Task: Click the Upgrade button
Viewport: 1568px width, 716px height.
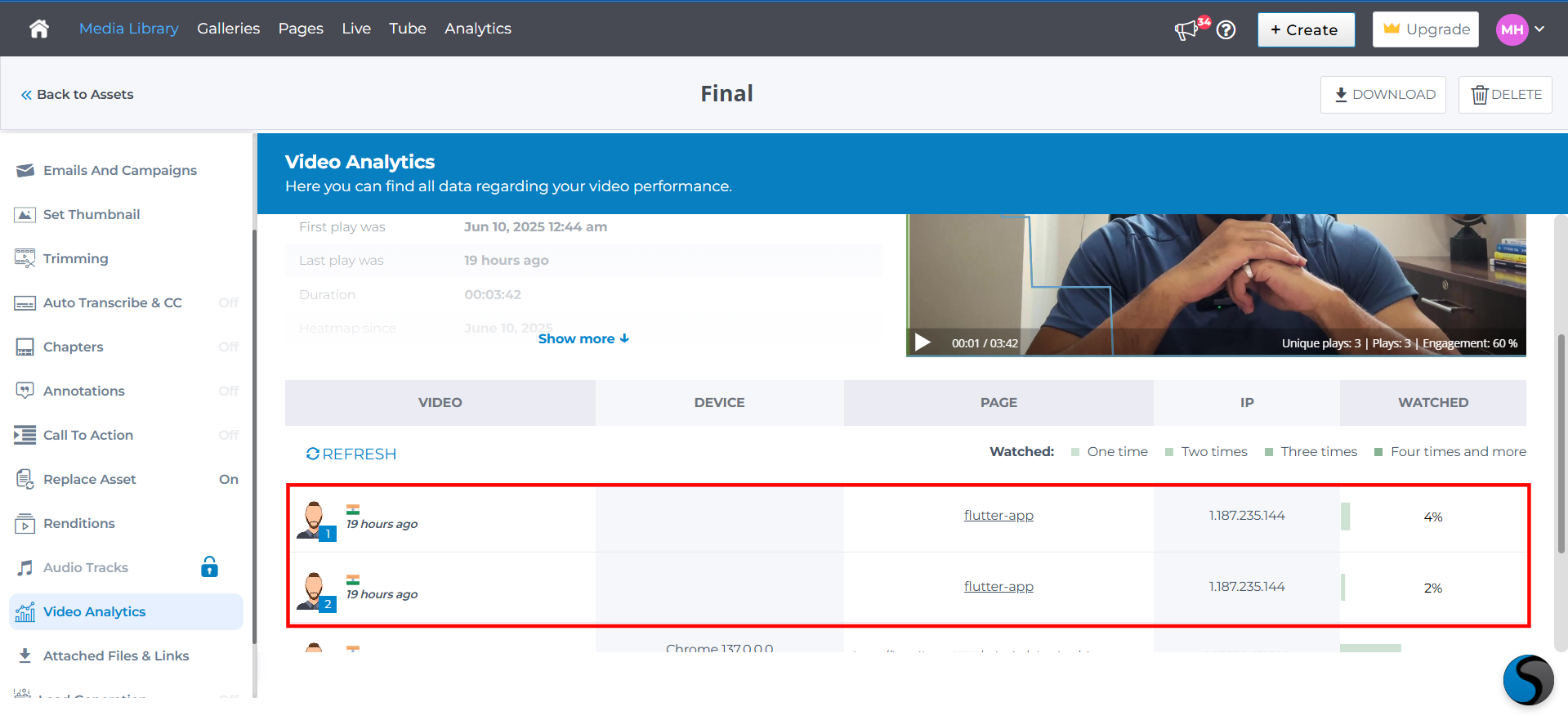Action: (x=1425, y=29)
